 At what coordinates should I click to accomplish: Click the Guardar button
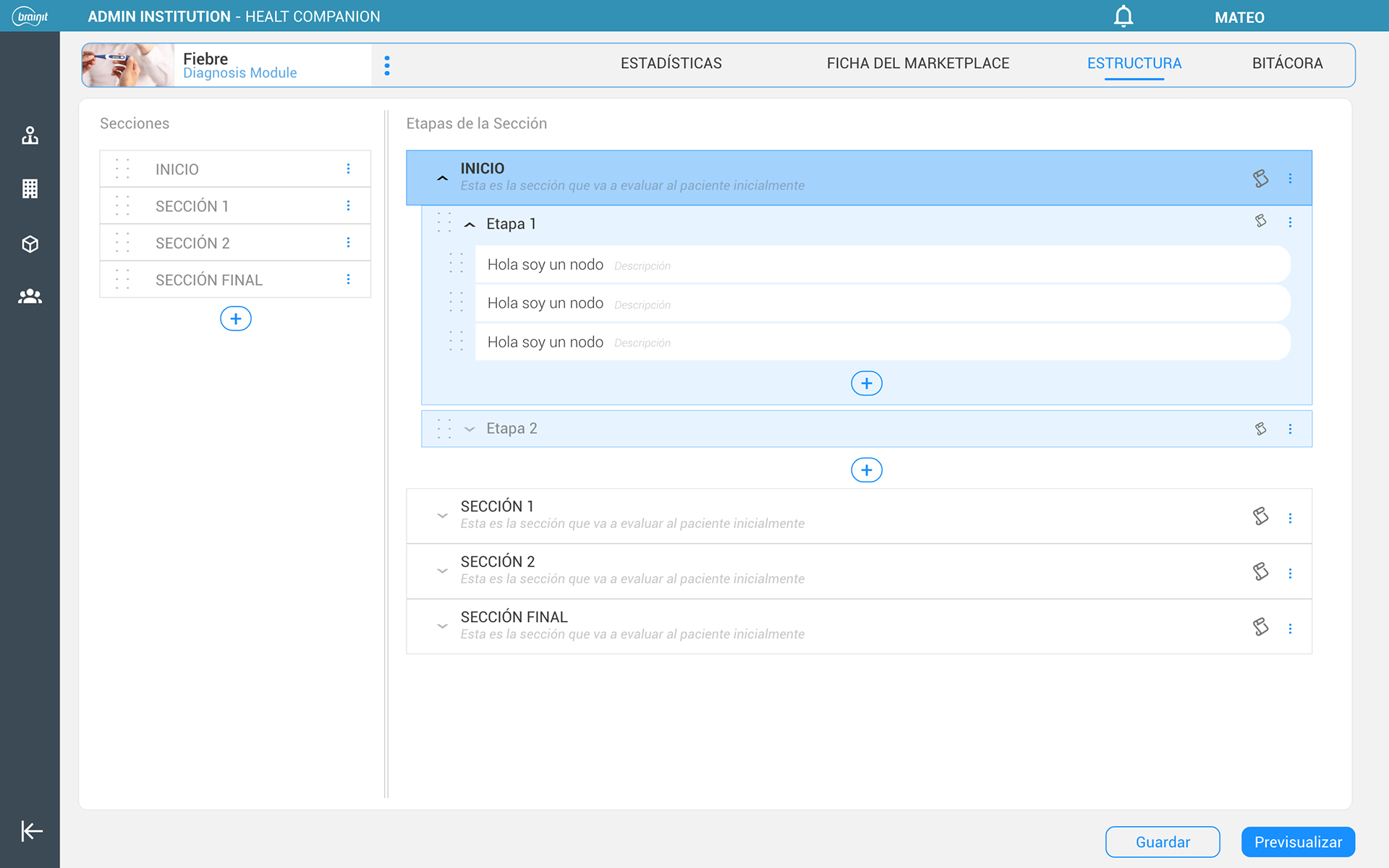click(x=1162, y=842)
